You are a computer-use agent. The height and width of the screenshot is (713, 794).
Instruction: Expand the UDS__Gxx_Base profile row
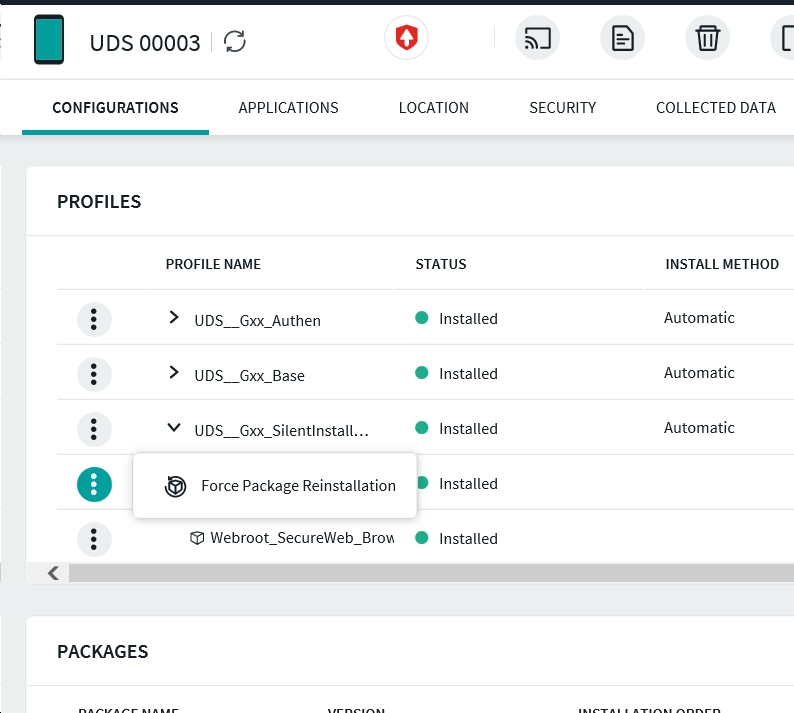[x=175, y=373]
